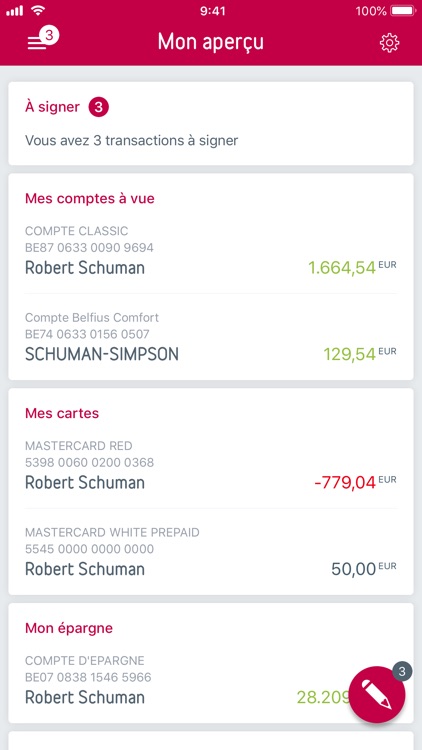
Task: Open the hamburger menu with notification badge
Action: [43, 39]
